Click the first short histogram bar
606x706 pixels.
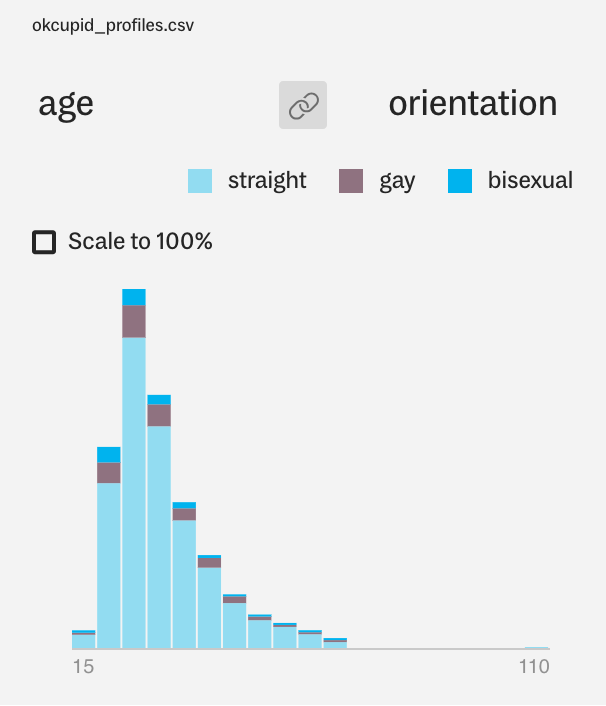click(84, 641)
